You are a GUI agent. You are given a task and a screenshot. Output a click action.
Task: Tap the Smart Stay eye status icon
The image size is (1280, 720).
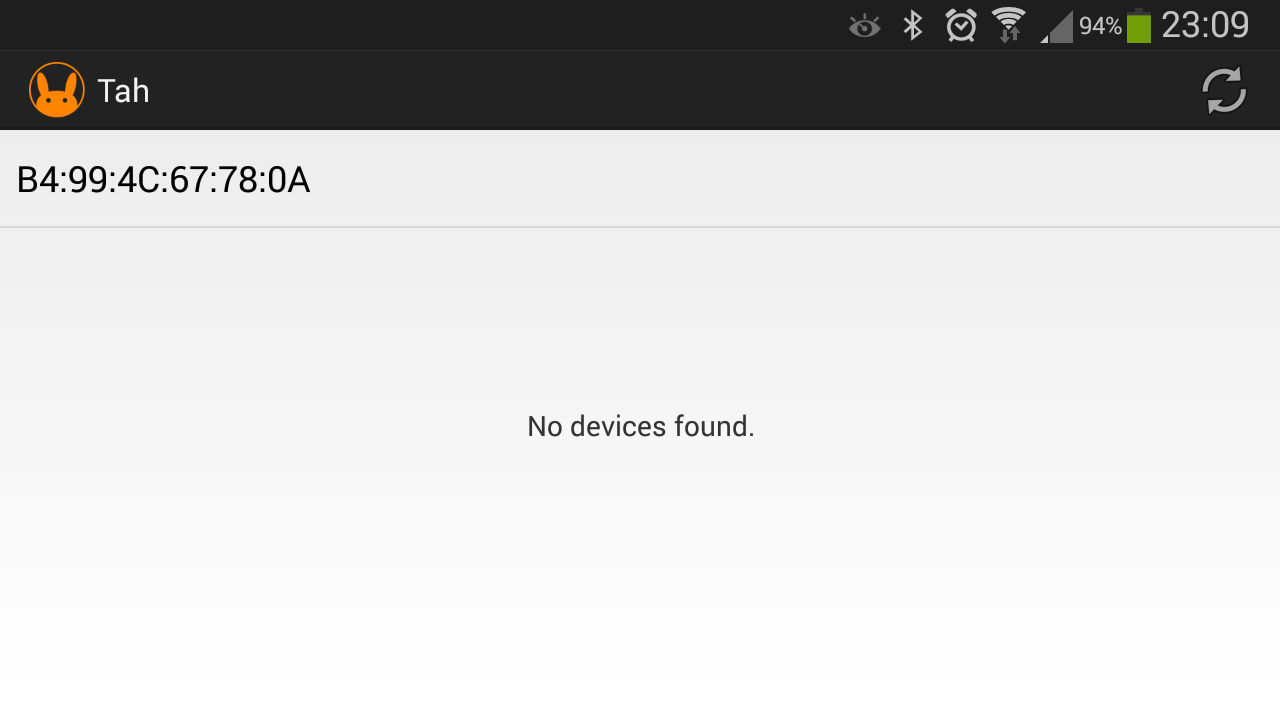pyautogui.click(x=864, y=26)
